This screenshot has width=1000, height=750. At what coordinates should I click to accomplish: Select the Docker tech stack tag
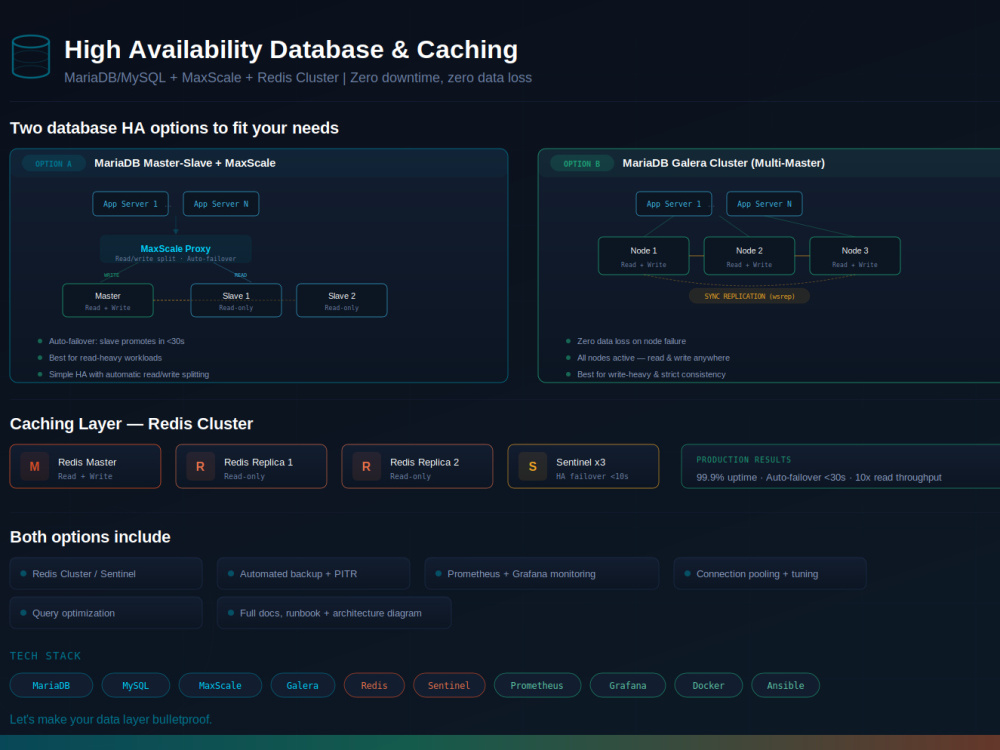click(709, 685)
